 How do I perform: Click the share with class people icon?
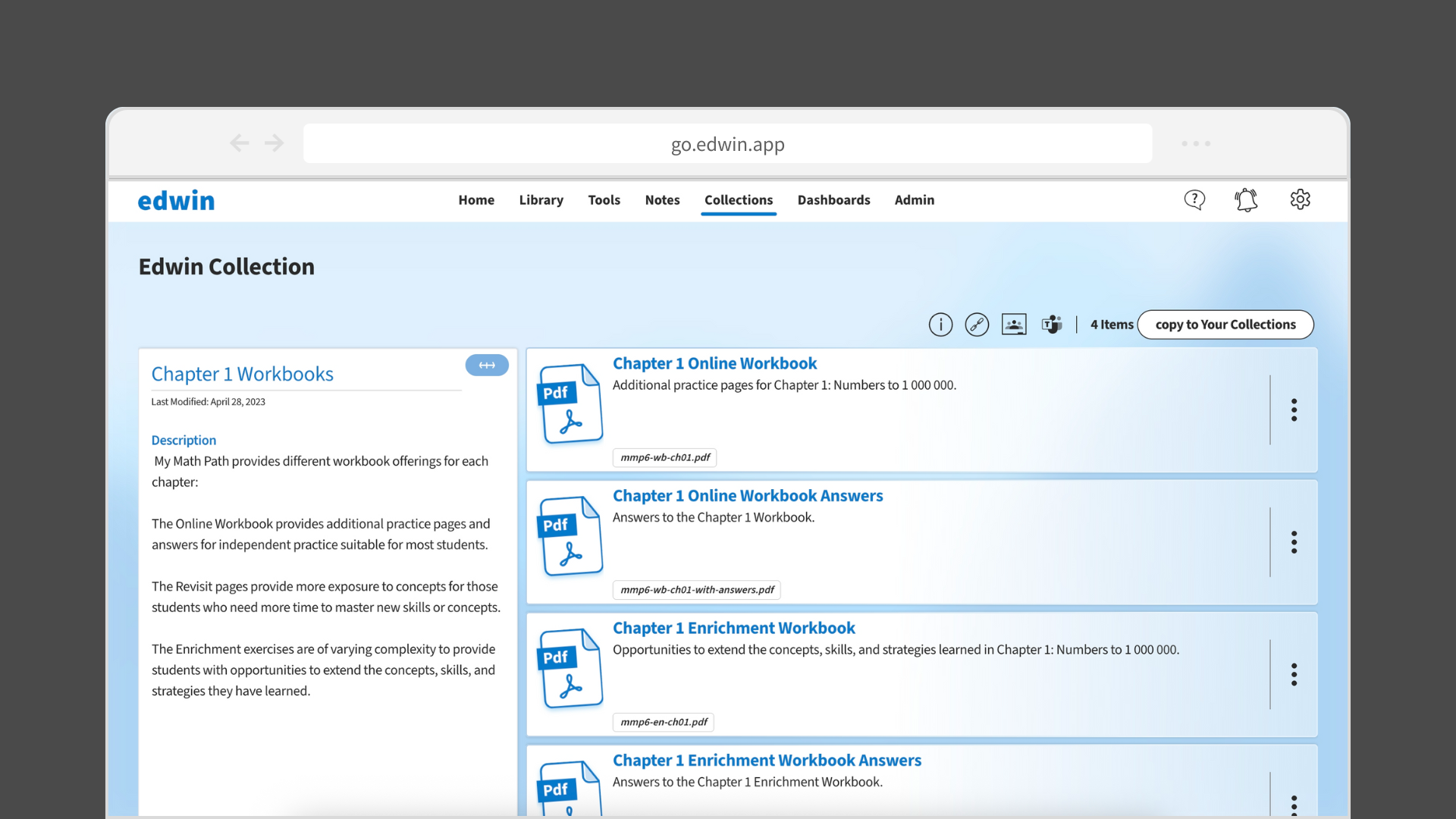1014,325
